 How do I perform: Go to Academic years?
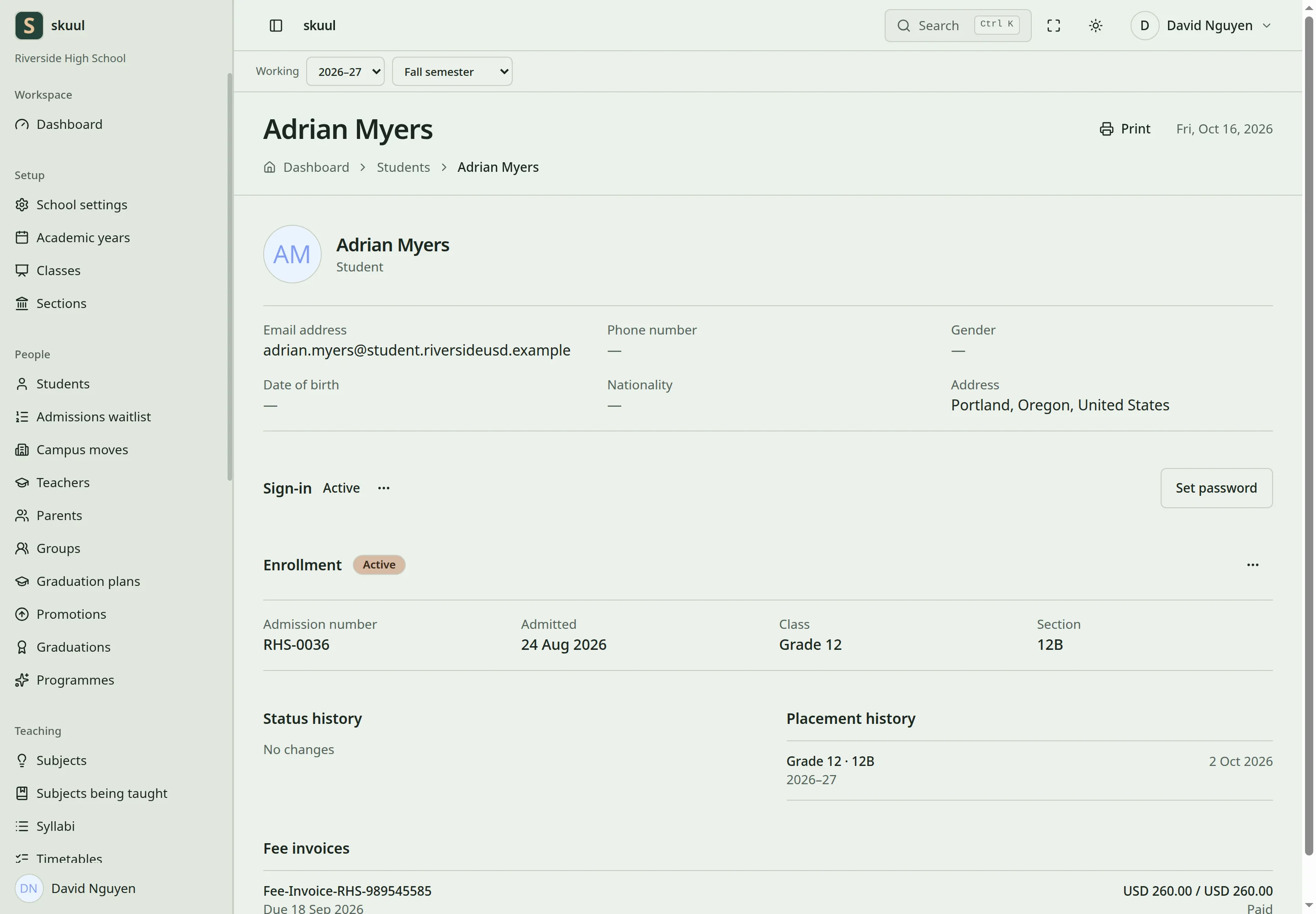pos(72,237)
